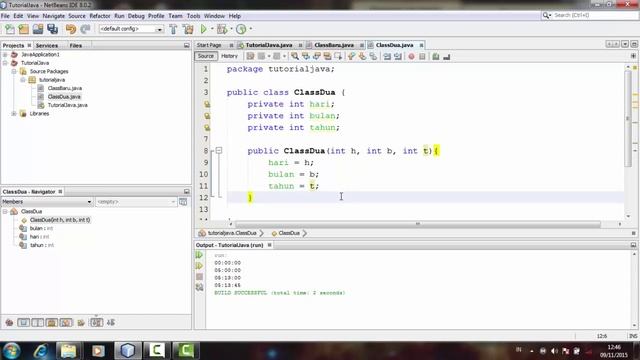Click the Profile Project icon
This screenshot has width=640, height=360.
coord(241,29)
